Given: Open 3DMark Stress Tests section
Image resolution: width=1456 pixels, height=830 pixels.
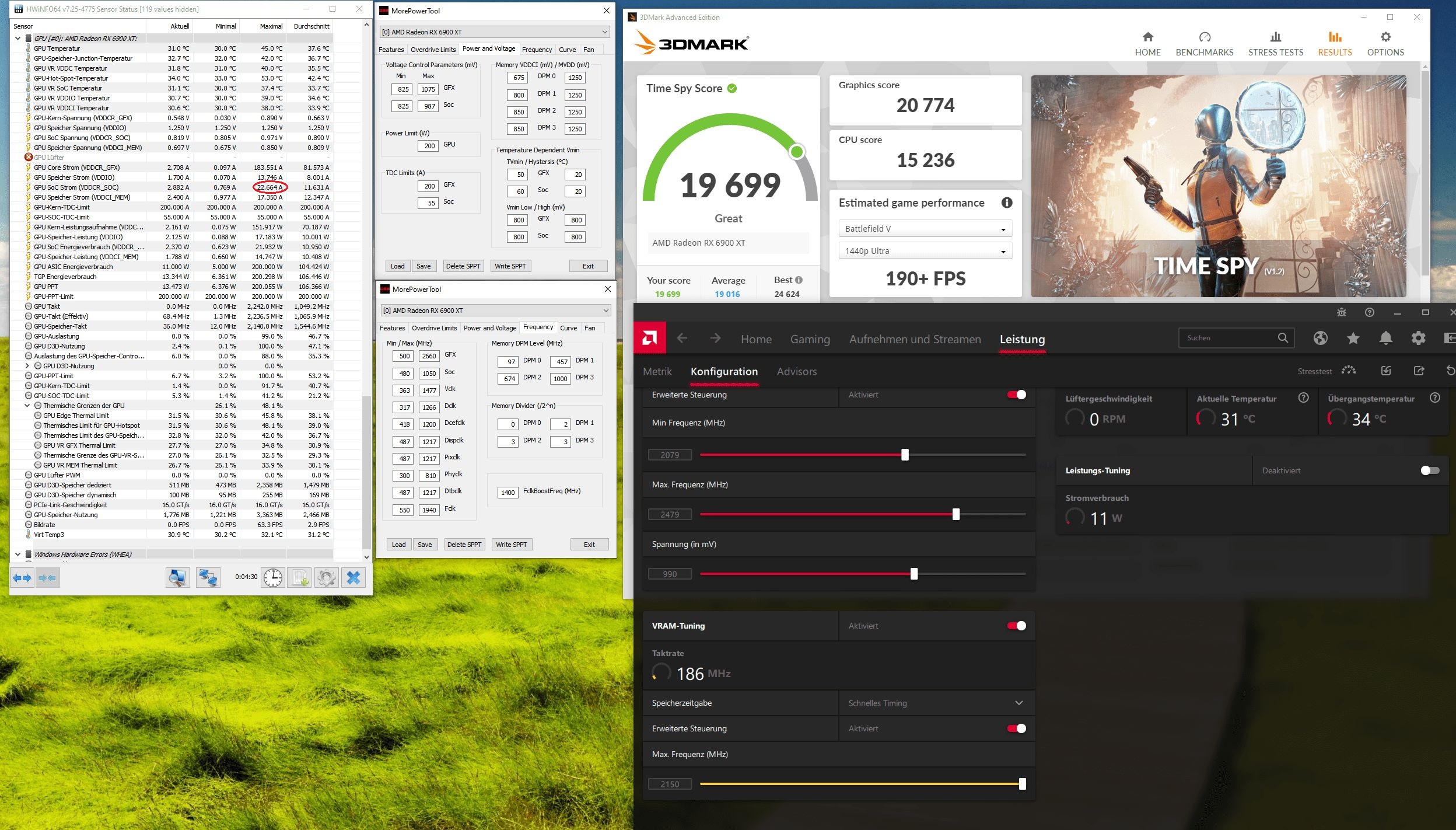Looking at the screenshot, I should [1275, 44].
